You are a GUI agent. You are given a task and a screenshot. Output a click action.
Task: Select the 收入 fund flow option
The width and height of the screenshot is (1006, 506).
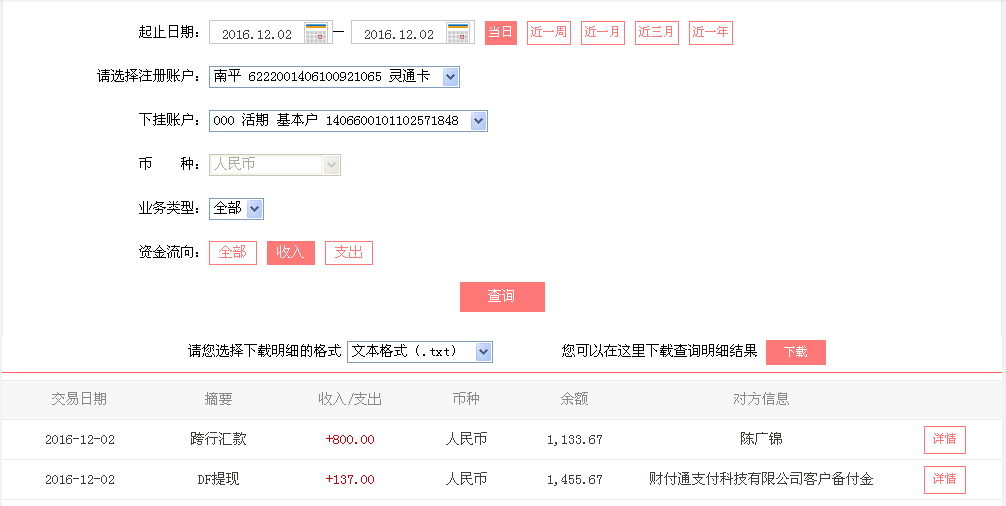(x=291, y=253)
